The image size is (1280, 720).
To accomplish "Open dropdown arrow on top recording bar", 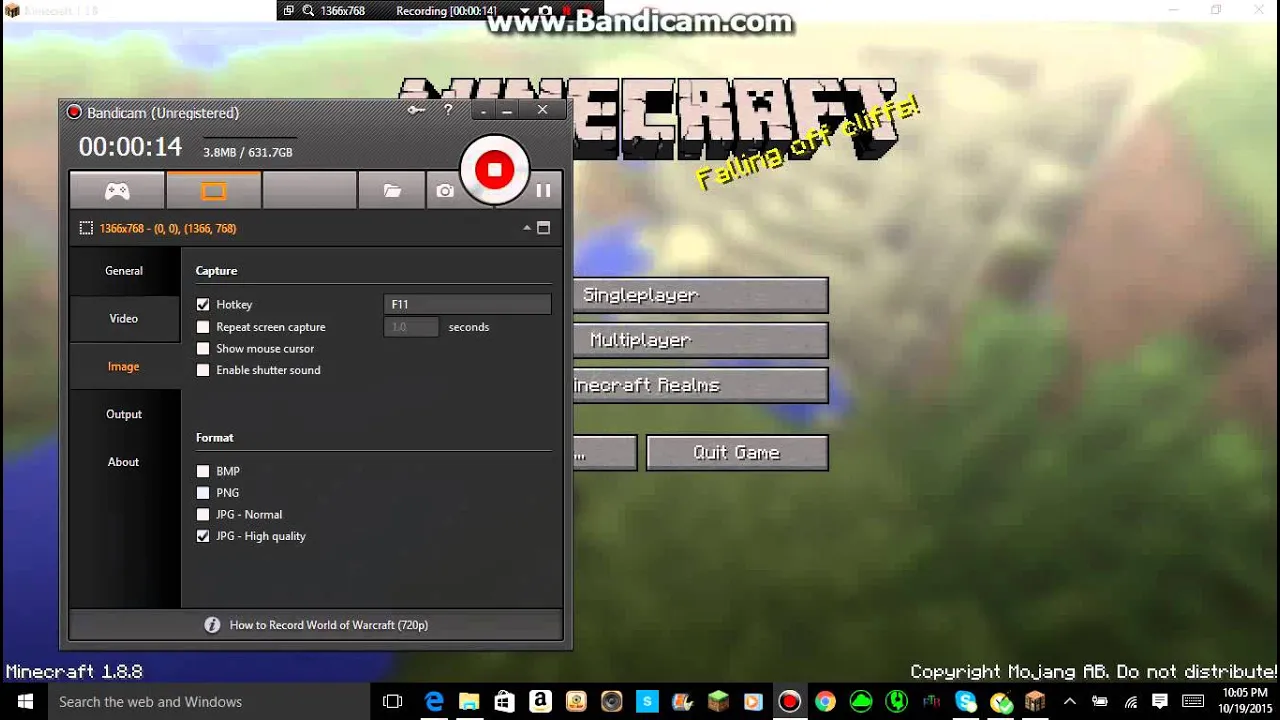I will [525, 11].
